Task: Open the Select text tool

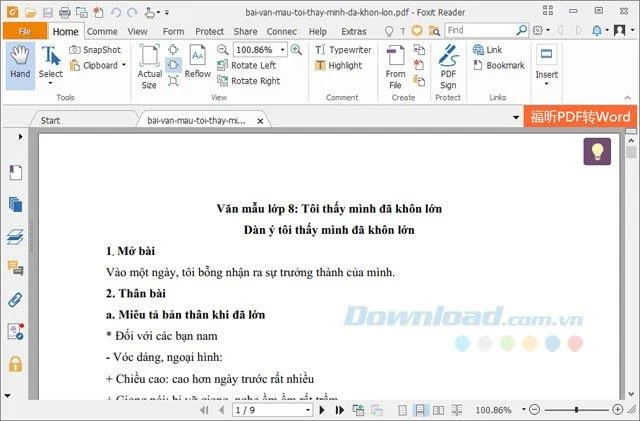Action: 51,65
